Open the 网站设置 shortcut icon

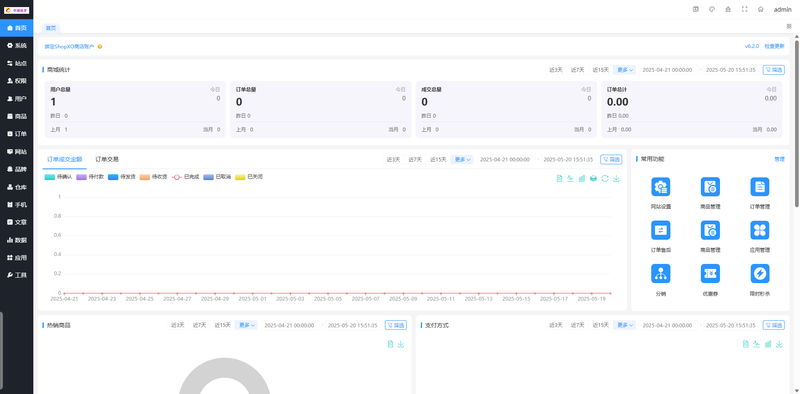tap(661, 187)
